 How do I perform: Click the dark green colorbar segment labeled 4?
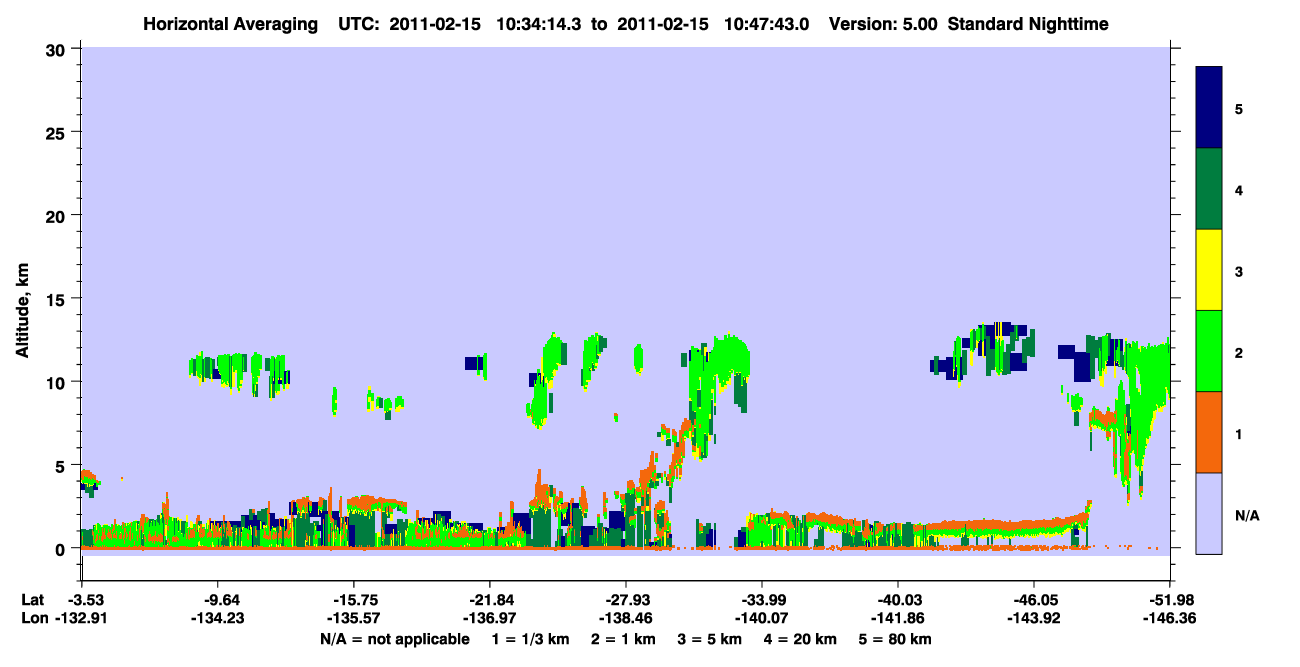(x=1209, y=189)
